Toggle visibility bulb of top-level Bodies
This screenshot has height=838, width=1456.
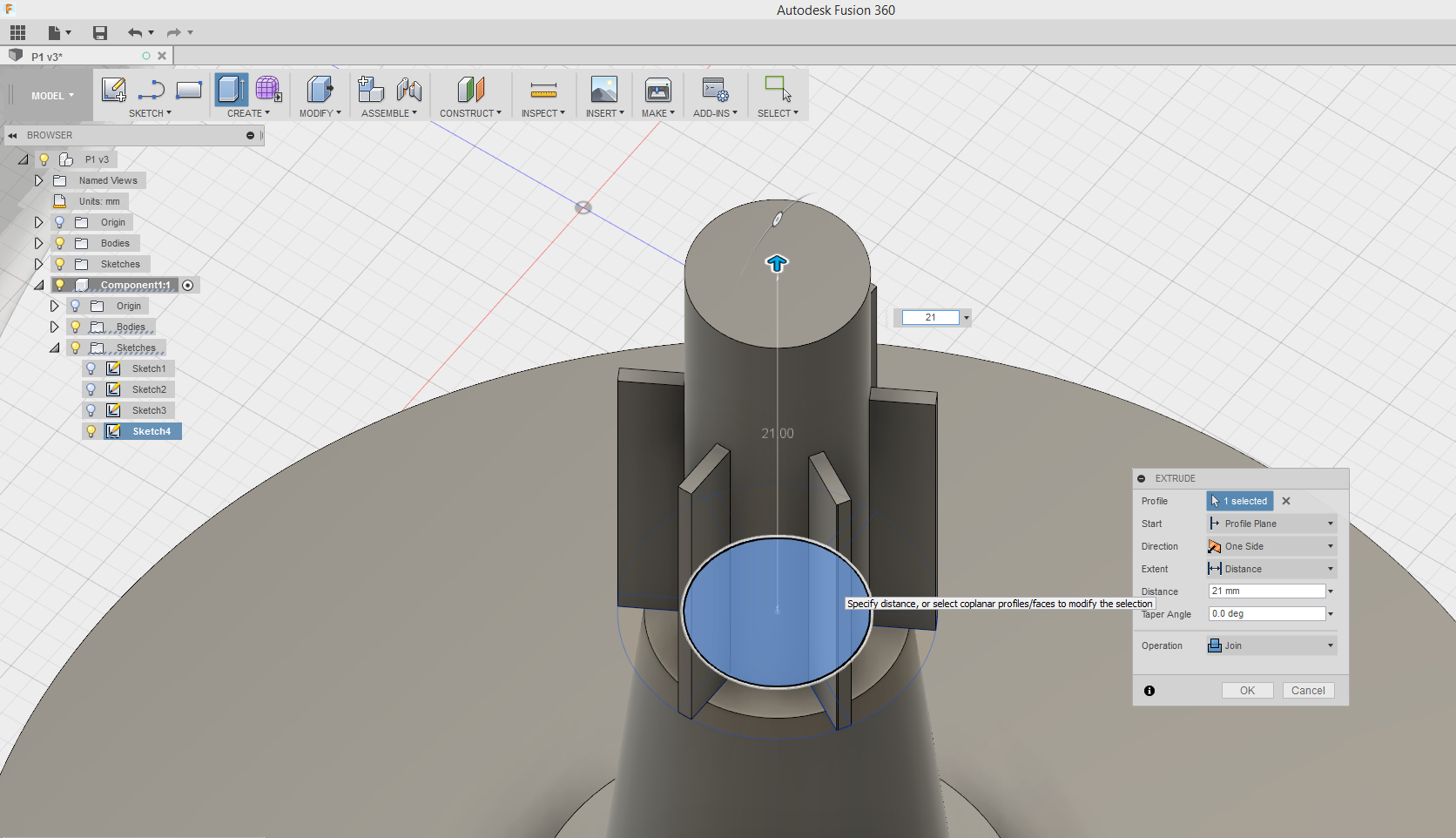(x=59, y=243)
